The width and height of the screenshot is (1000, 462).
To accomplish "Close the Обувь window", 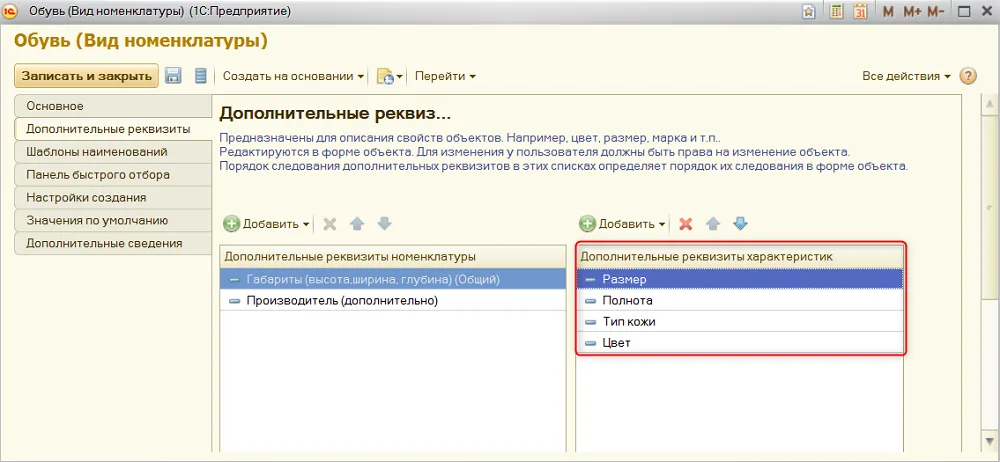I will click(987, 11).
